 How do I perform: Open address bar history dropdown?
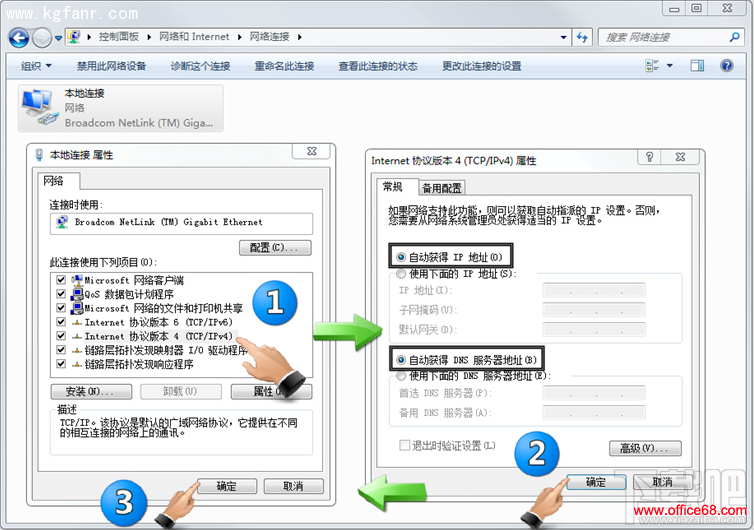click(564, 37)
